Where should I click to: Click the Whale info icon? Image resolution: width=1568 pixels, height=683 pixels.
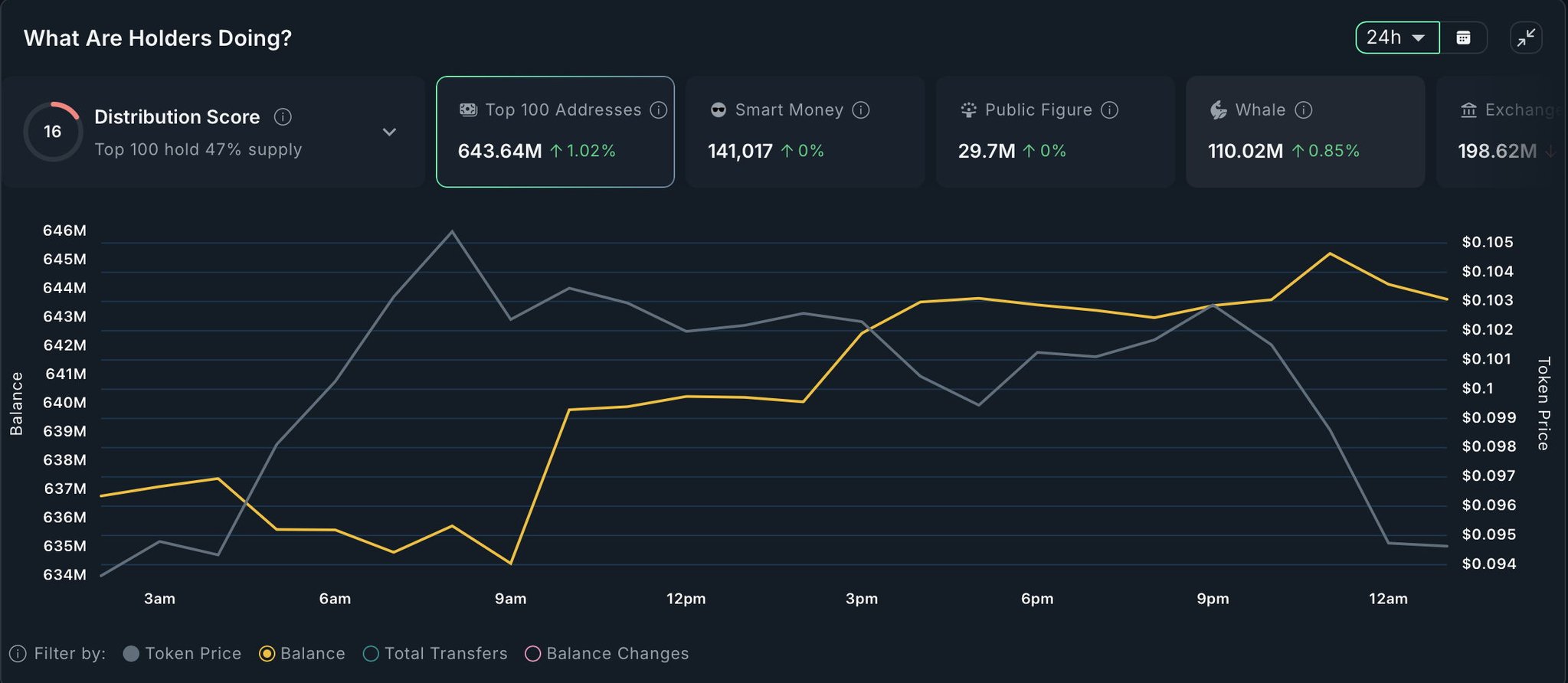coord(1303,110)
